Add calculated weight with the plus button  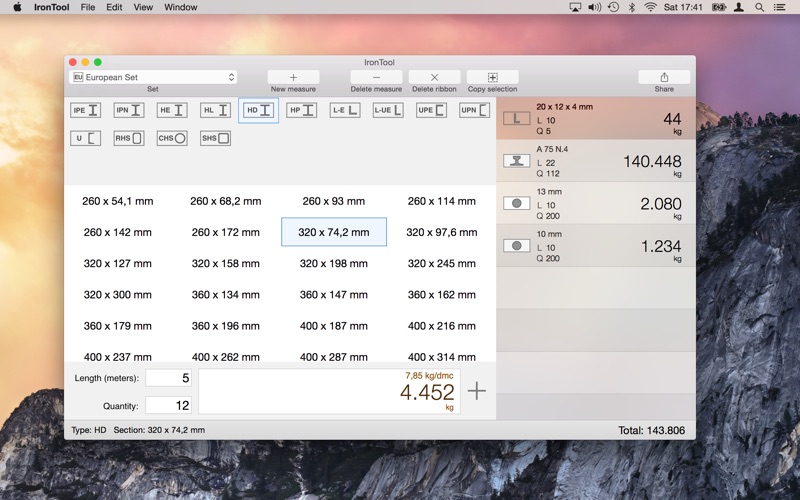pyautogui.click(x=477, y=391)
